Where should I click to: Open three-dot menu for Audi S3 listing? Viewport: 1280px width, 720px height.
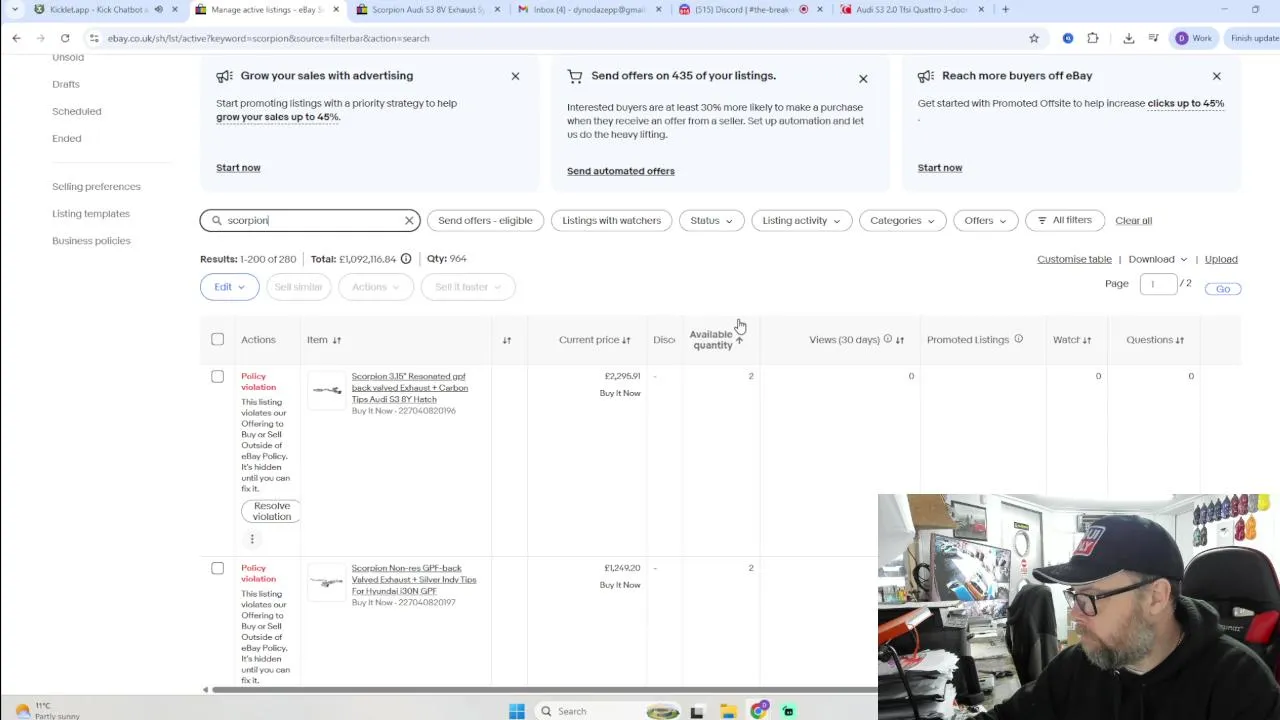252,539
